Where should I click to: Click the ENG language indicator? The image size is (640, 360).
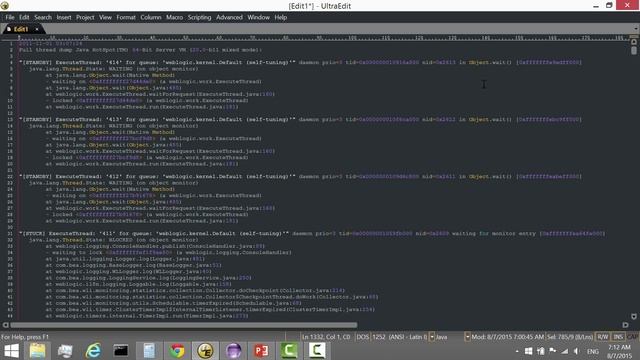click(593, 351)
